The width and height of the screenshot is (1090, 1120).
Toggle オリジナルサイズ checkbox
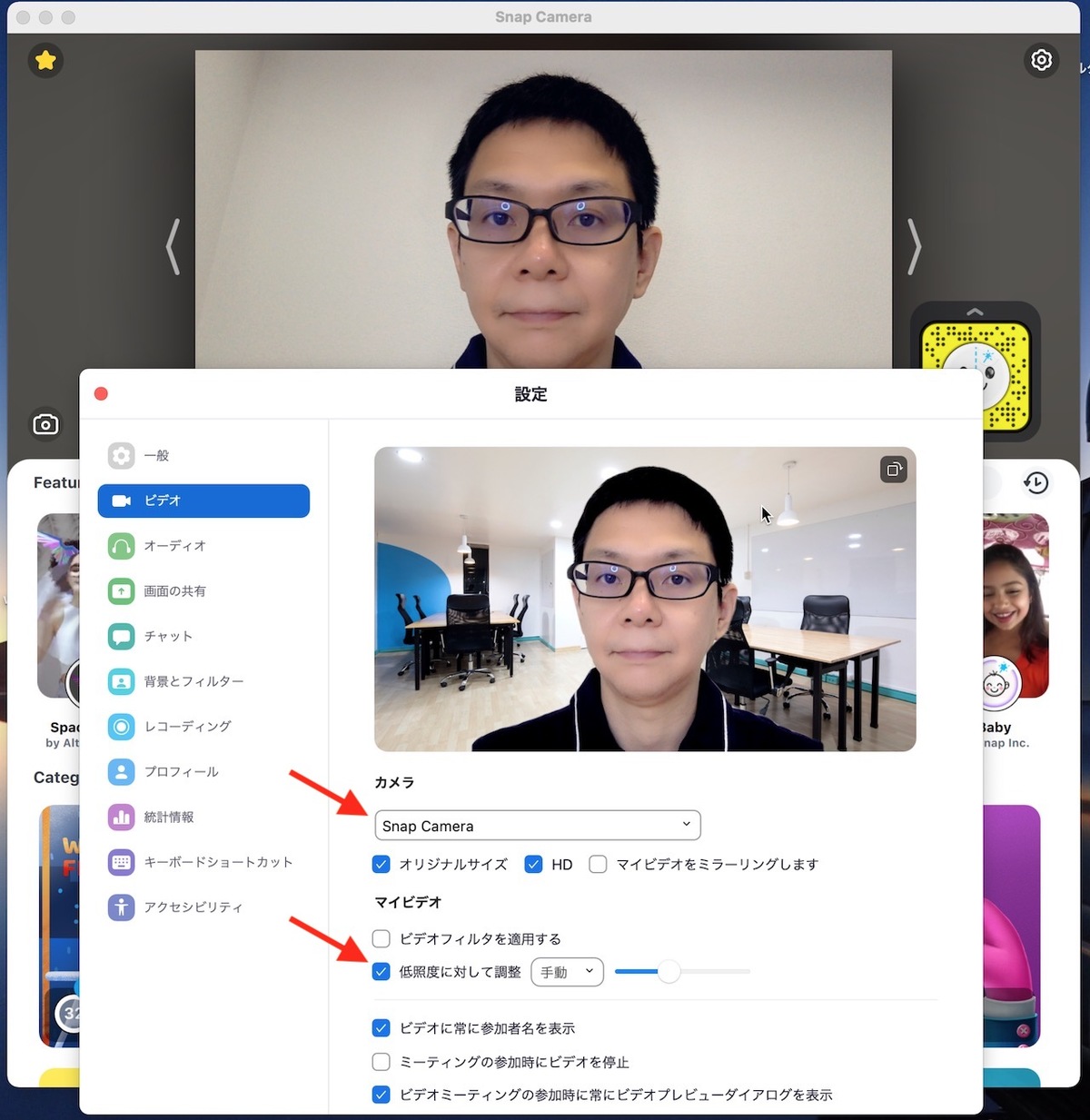[381, 864]
